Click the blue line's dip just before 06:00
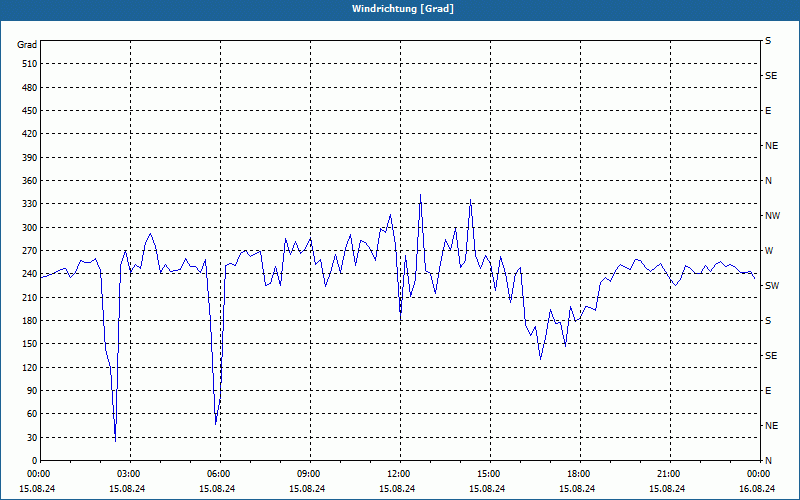The width and height of the screenshot is (800, 500). click(x=216, y=423)
